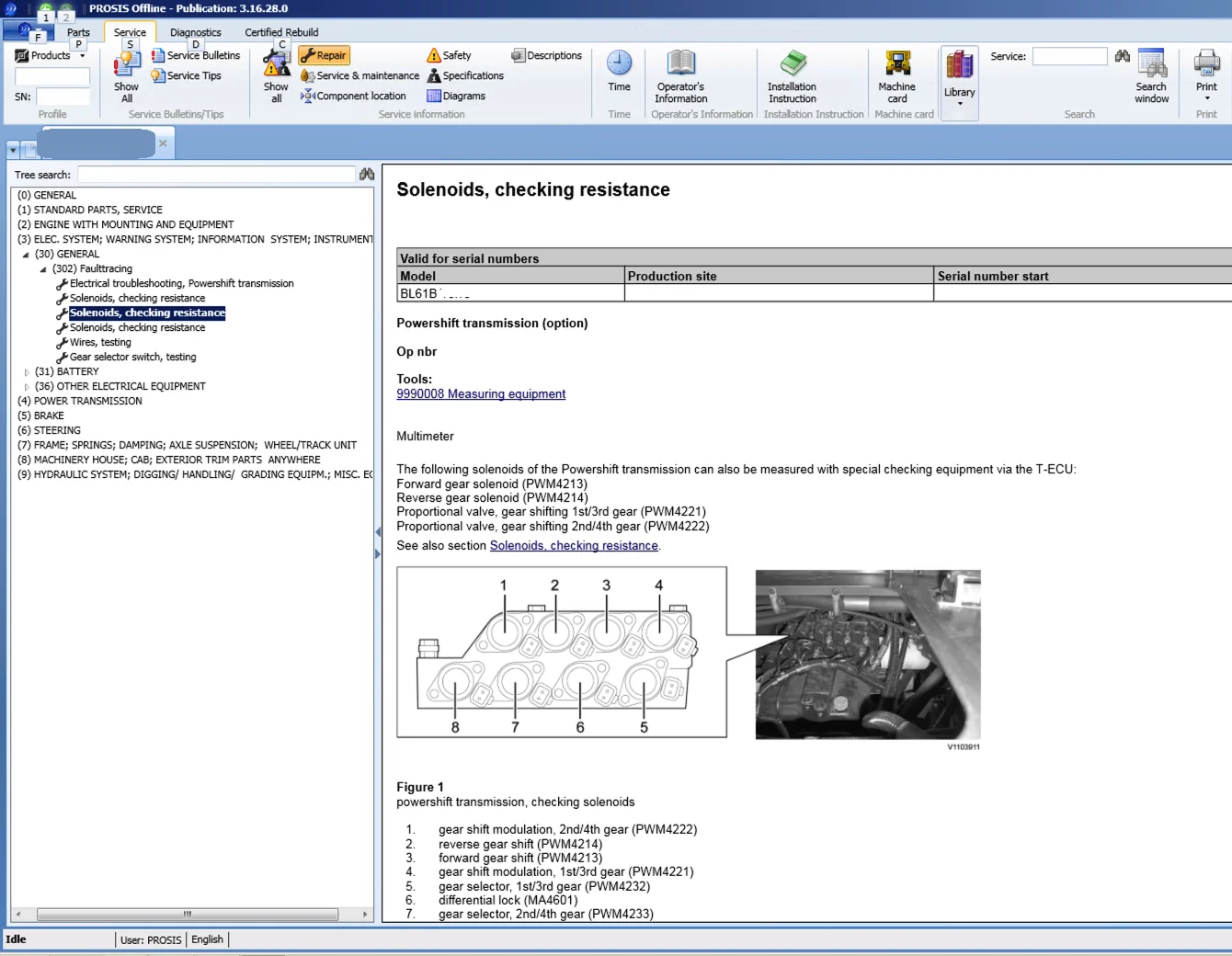Click the Print icon
Image resolution: width=1232 pixels, height=956 pixels.
click(1206, 64)
